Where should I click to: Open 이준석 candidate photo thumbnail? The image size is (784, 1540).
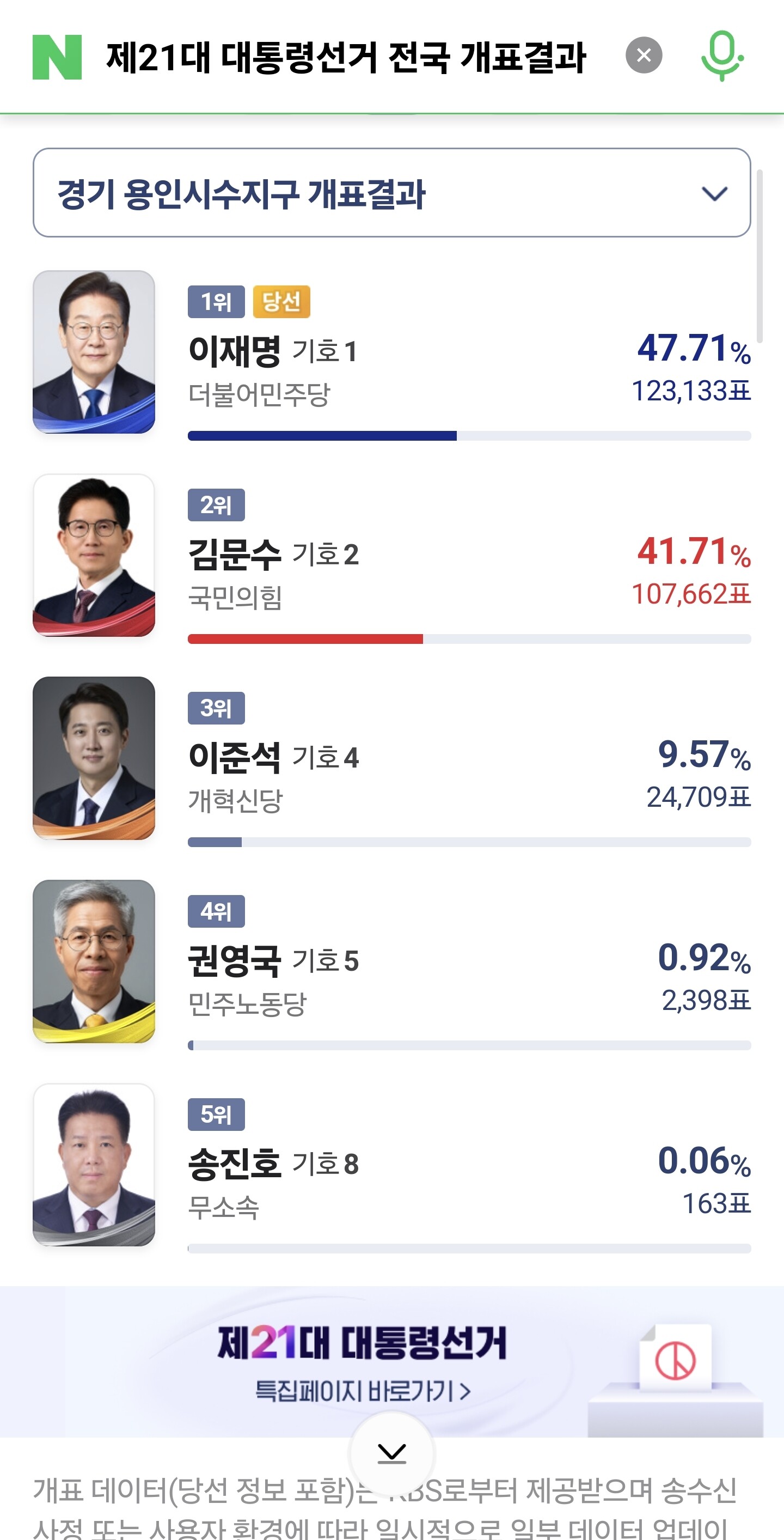(94, 758)
